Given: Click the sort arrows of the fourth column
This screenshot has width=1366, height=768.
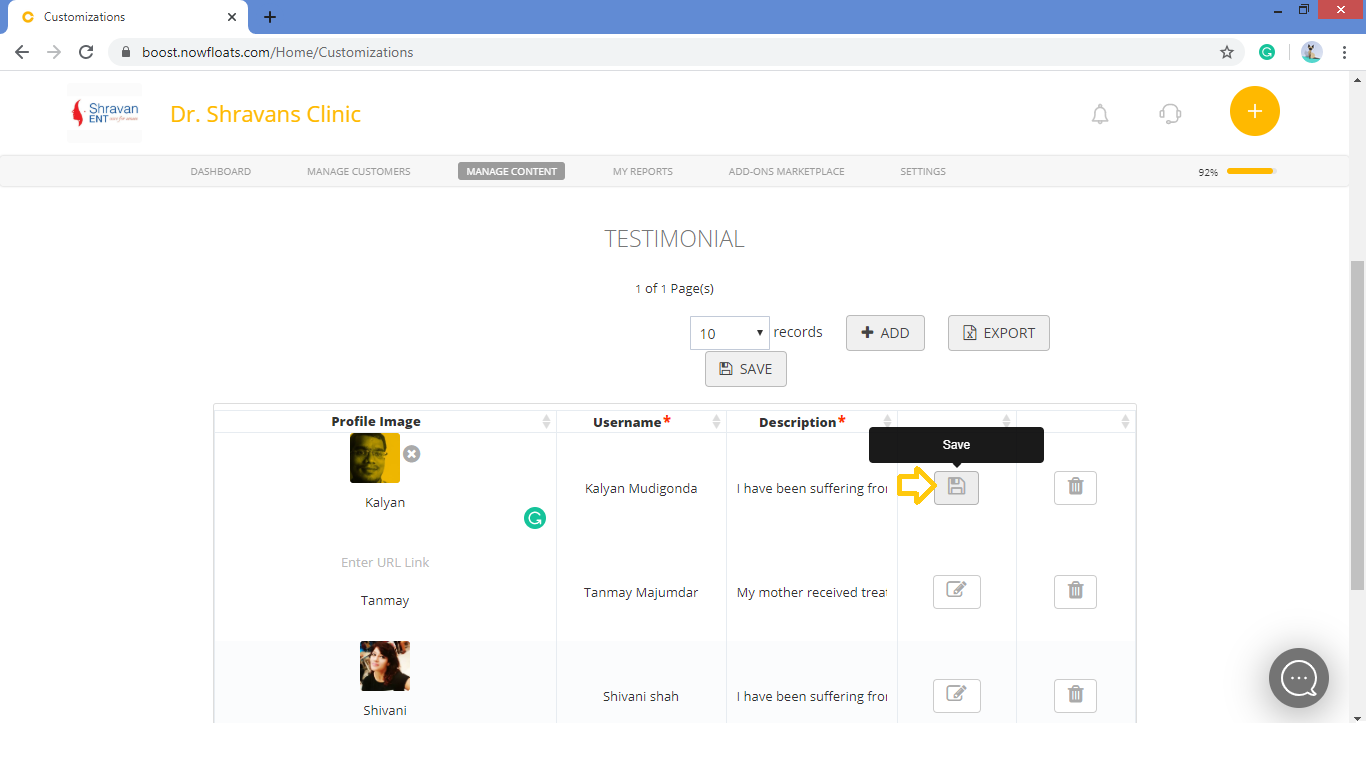Looking at the screenshot, I should [1006, 421].
